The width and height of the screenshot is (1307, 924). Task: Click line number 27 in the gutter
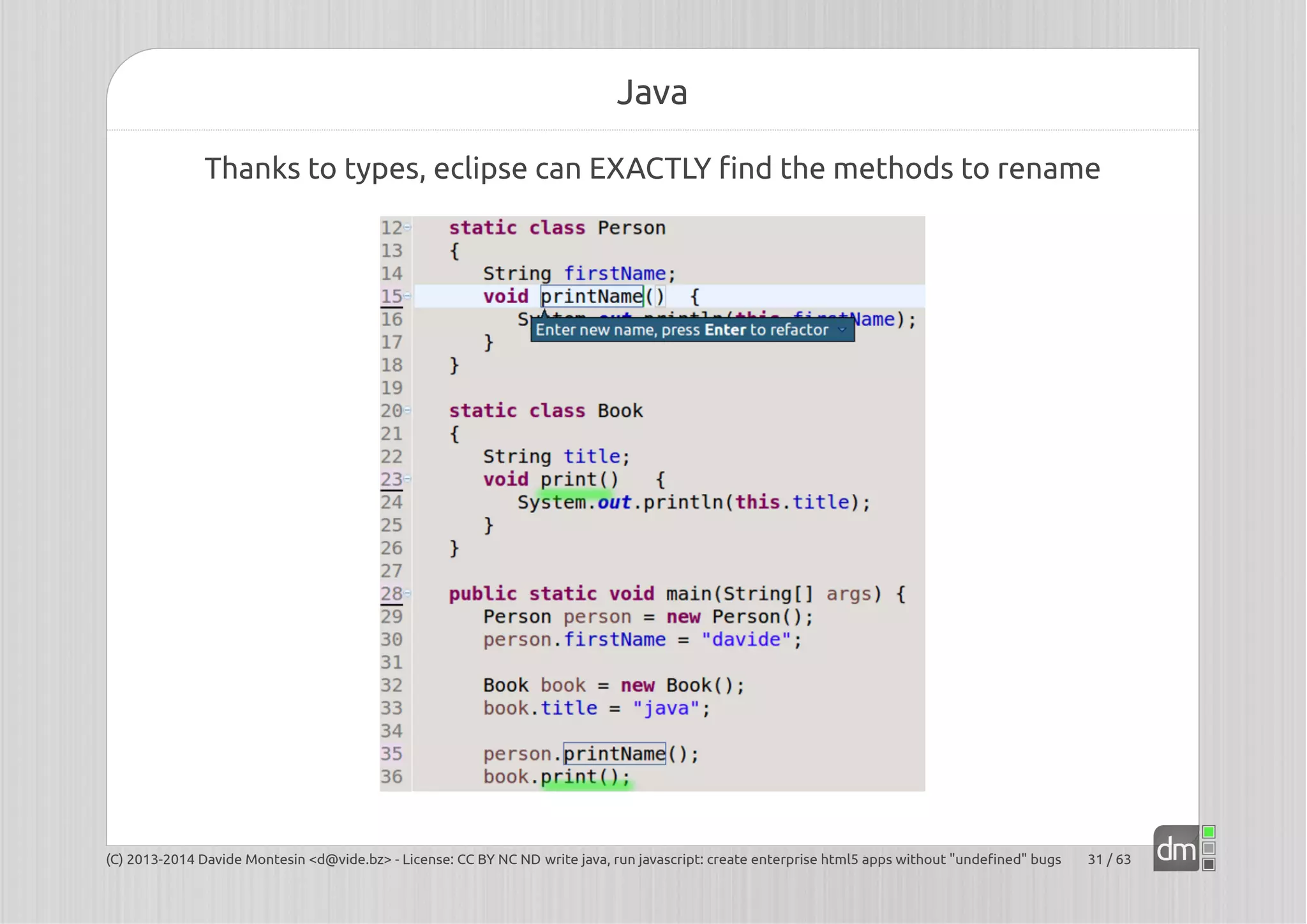(x=392, y=570)
